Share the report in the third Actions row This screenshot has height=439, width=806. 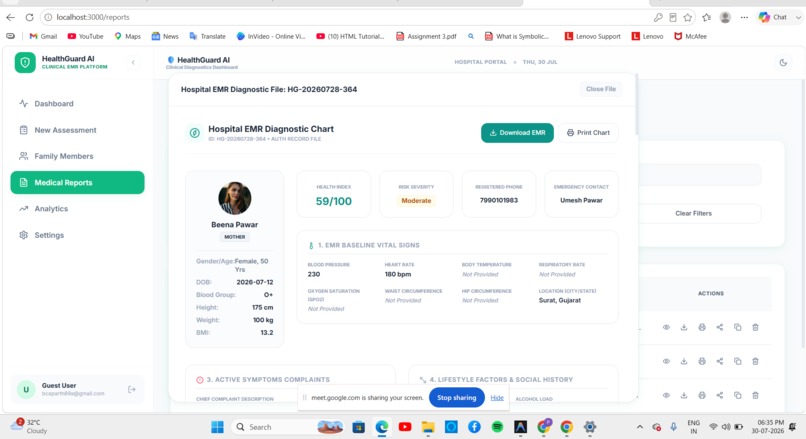[x=720, y=395]
